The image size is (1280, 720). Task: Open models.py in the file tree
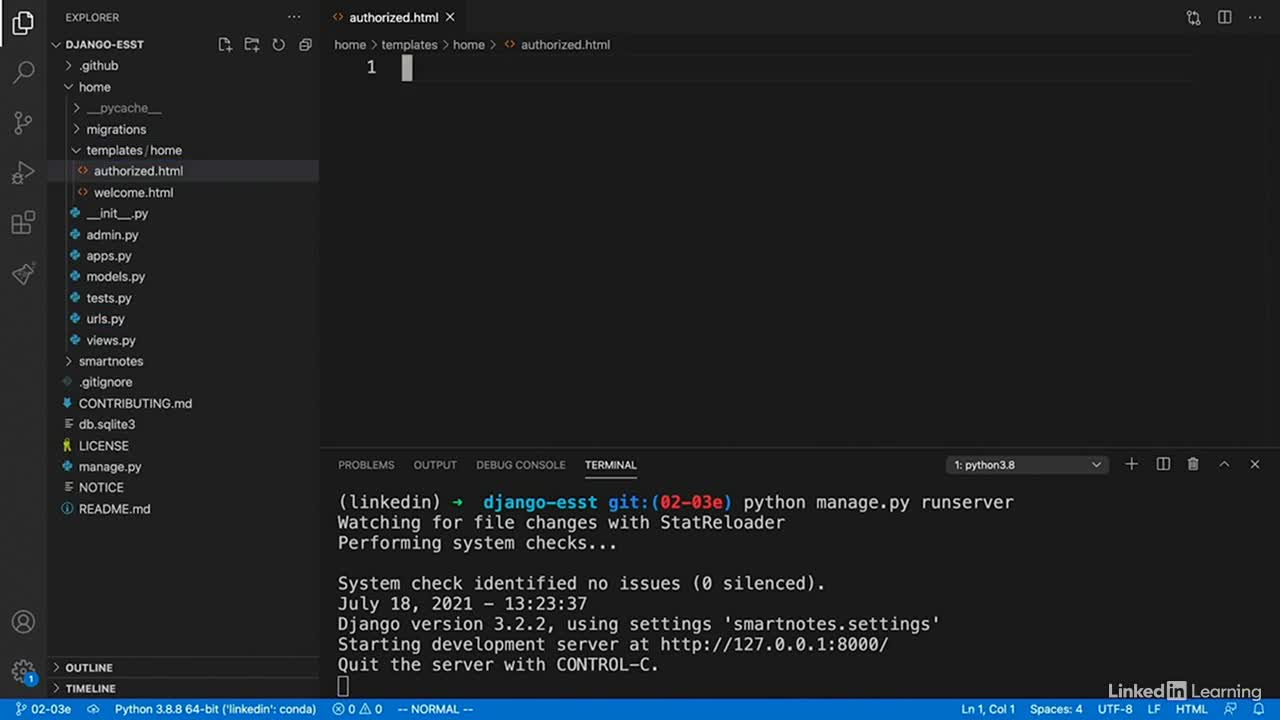click(115, 277)
